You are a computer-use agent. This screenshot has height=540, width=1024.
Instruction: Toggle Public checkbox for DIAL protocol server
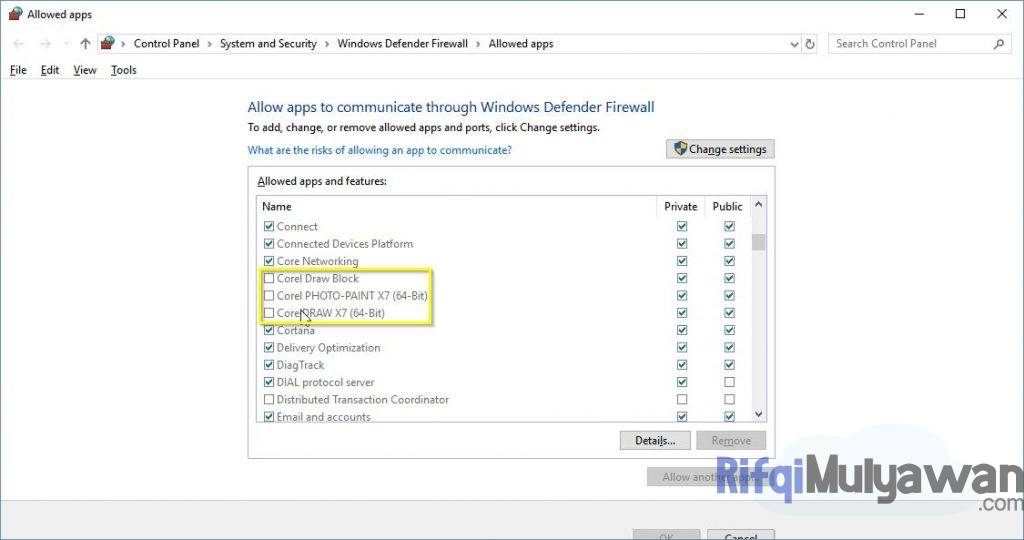pos(729,382)
